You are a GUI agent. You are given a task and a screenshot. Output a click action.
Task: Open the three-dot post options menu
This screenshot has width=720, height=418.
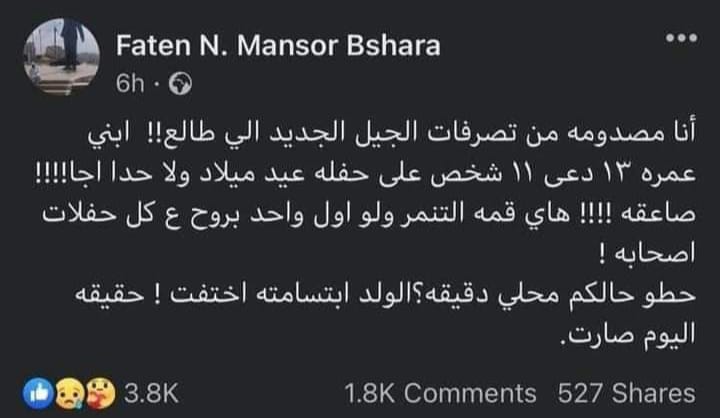click(x=681, y=39)
